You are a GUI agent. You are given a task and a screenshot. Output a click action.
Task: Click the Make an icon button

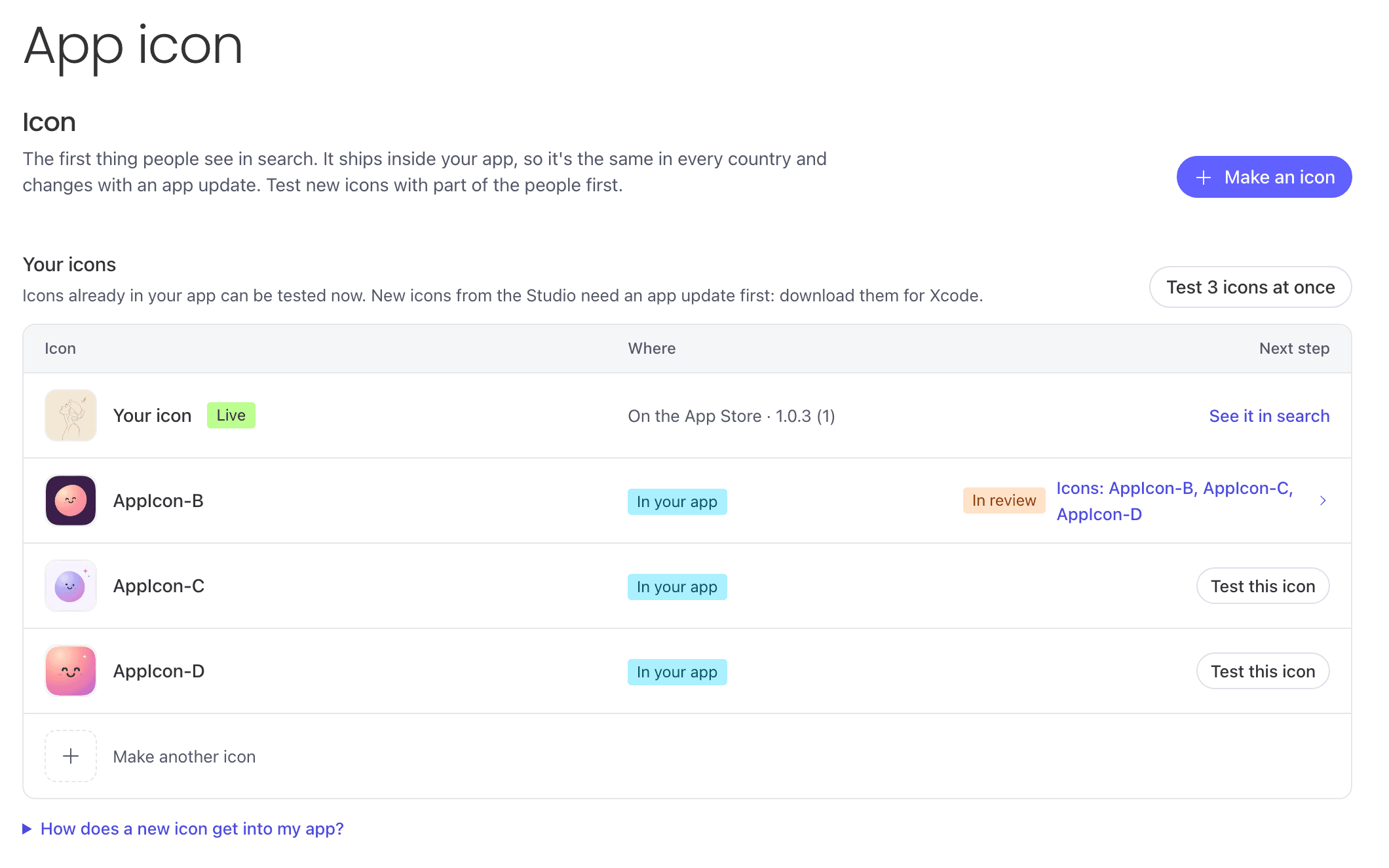(x=1264, y=177)
